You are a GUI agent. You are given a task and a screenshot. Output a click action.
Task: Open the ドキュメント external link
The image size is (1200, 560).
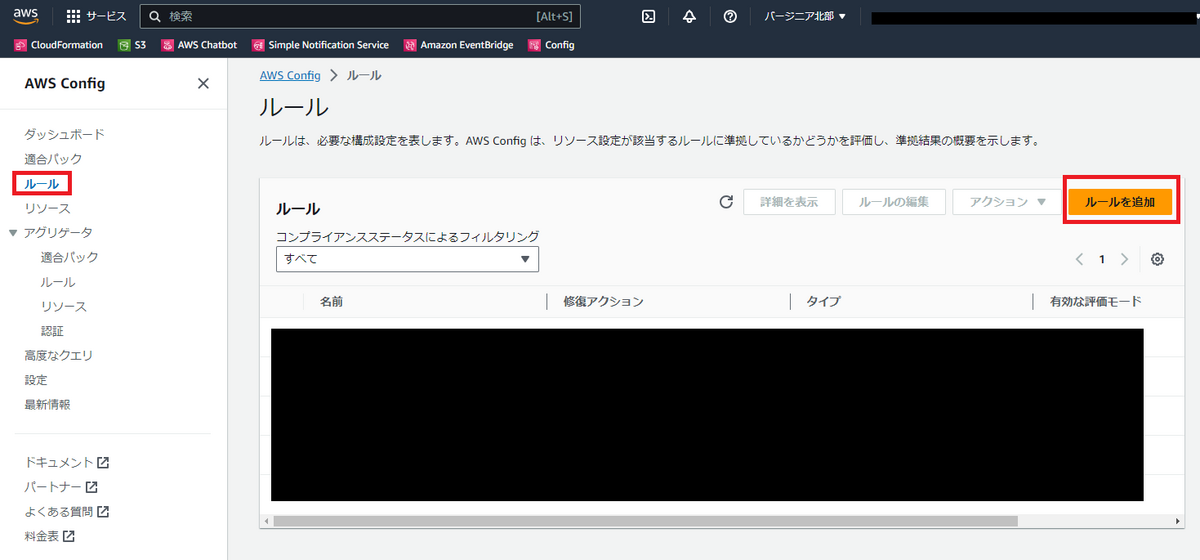66,463
